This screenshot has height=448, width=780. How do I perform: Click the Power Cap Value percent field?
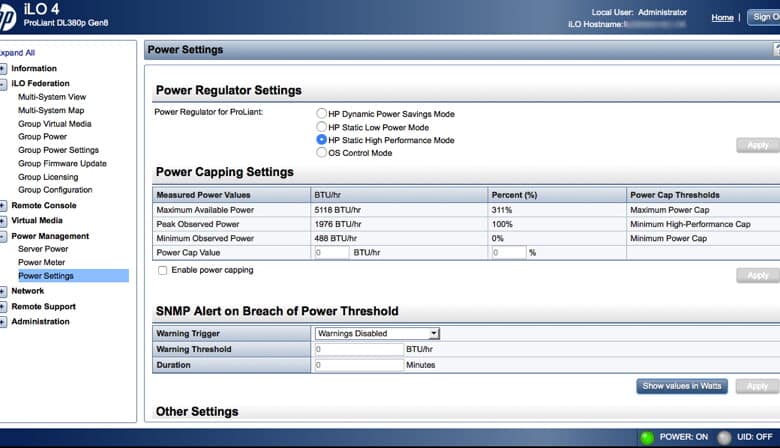[x=508, y=253]
